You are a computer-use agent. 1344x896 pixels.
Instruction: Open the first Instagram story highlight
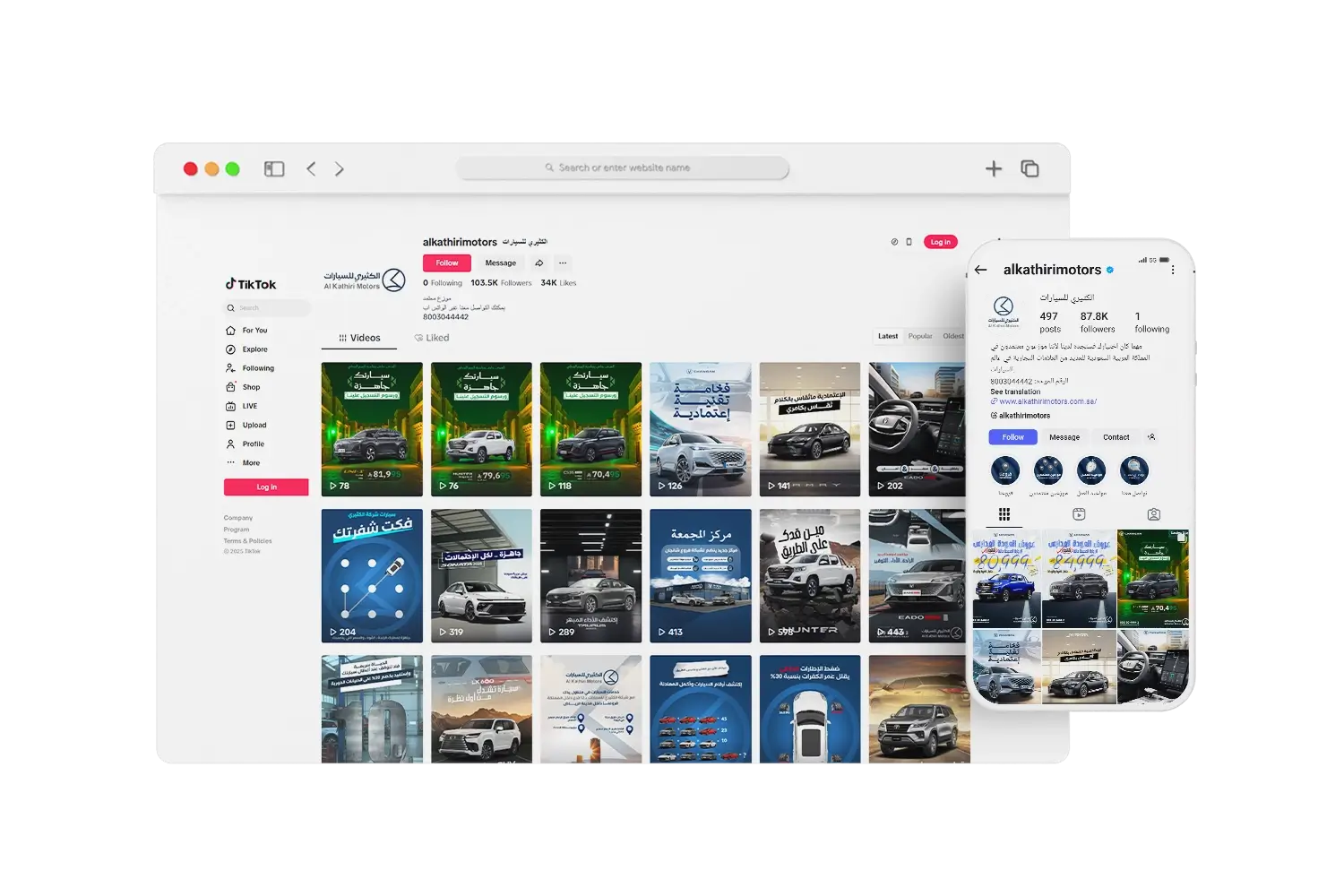[x=1005, y=470]
